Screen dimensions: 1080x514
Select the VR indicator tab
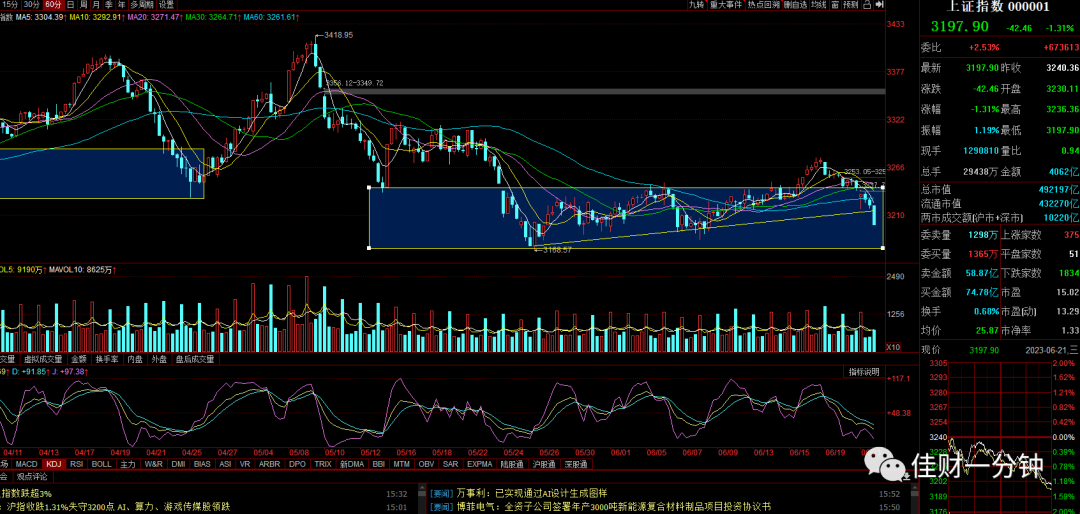(x=245, y=464)
